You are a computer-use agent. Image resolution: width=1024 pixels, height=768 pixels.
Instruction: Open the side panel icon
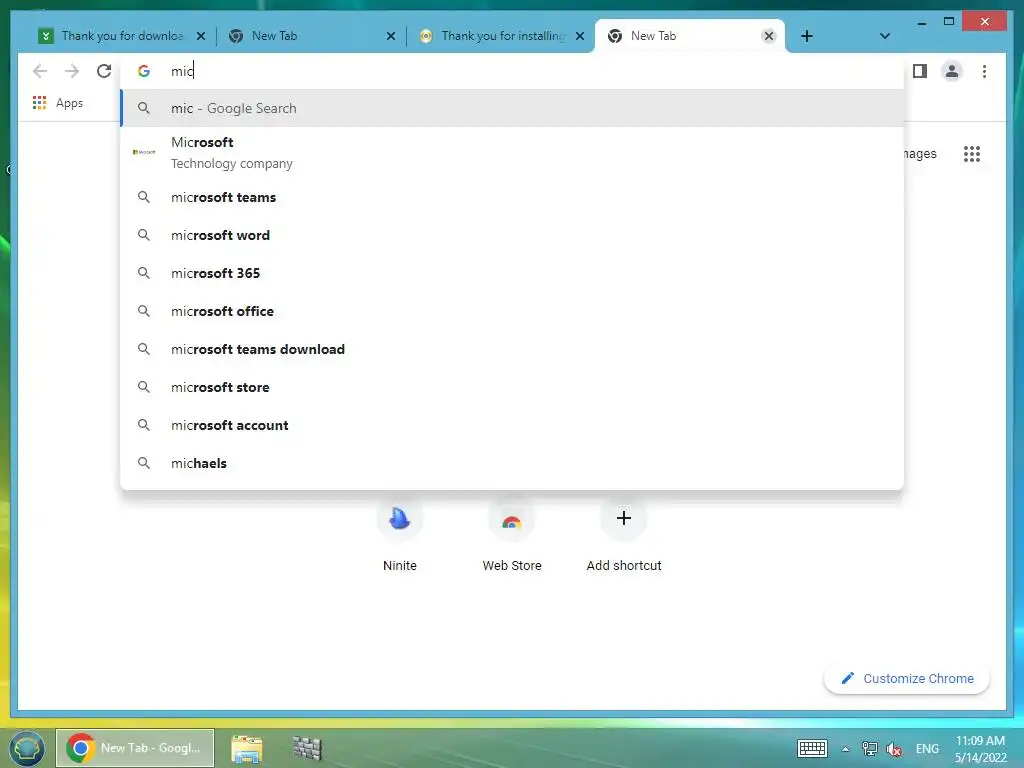(920, 71)
